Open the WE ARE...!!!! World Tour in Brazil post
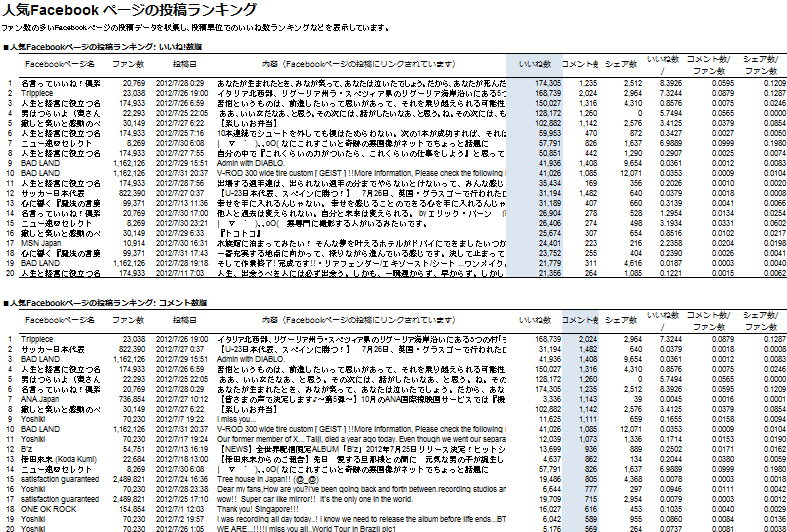Viewport: 787px width, 532px height. coord(306,528)
